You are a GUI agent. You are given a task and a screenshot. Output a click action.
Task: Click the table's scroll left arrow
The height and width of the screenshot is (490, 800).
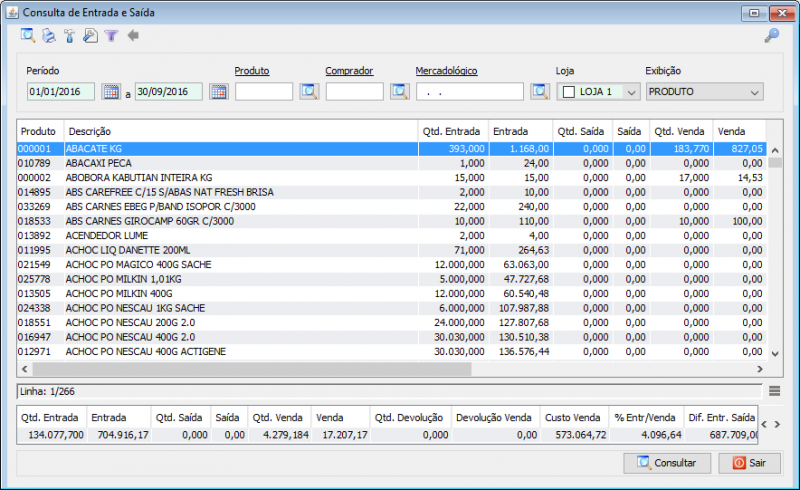[24, 369]
